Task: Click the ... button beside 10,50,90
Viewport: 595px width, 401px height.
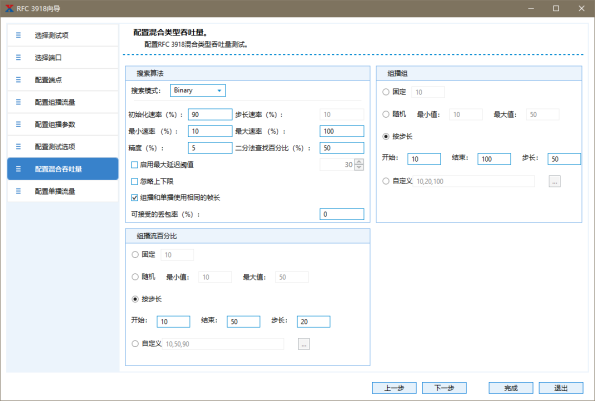Action: point(304,344)
